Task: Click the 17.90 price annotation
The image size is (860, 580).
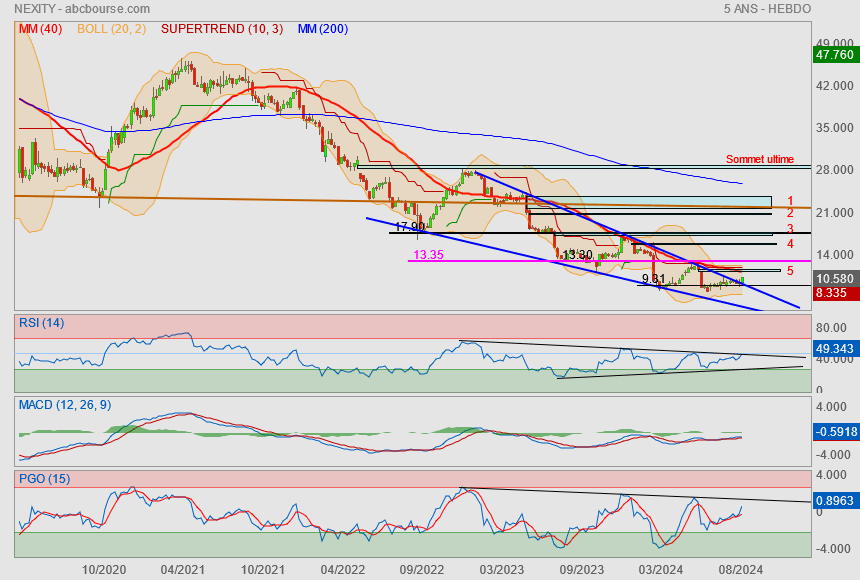Action: (x=409, y=226)
